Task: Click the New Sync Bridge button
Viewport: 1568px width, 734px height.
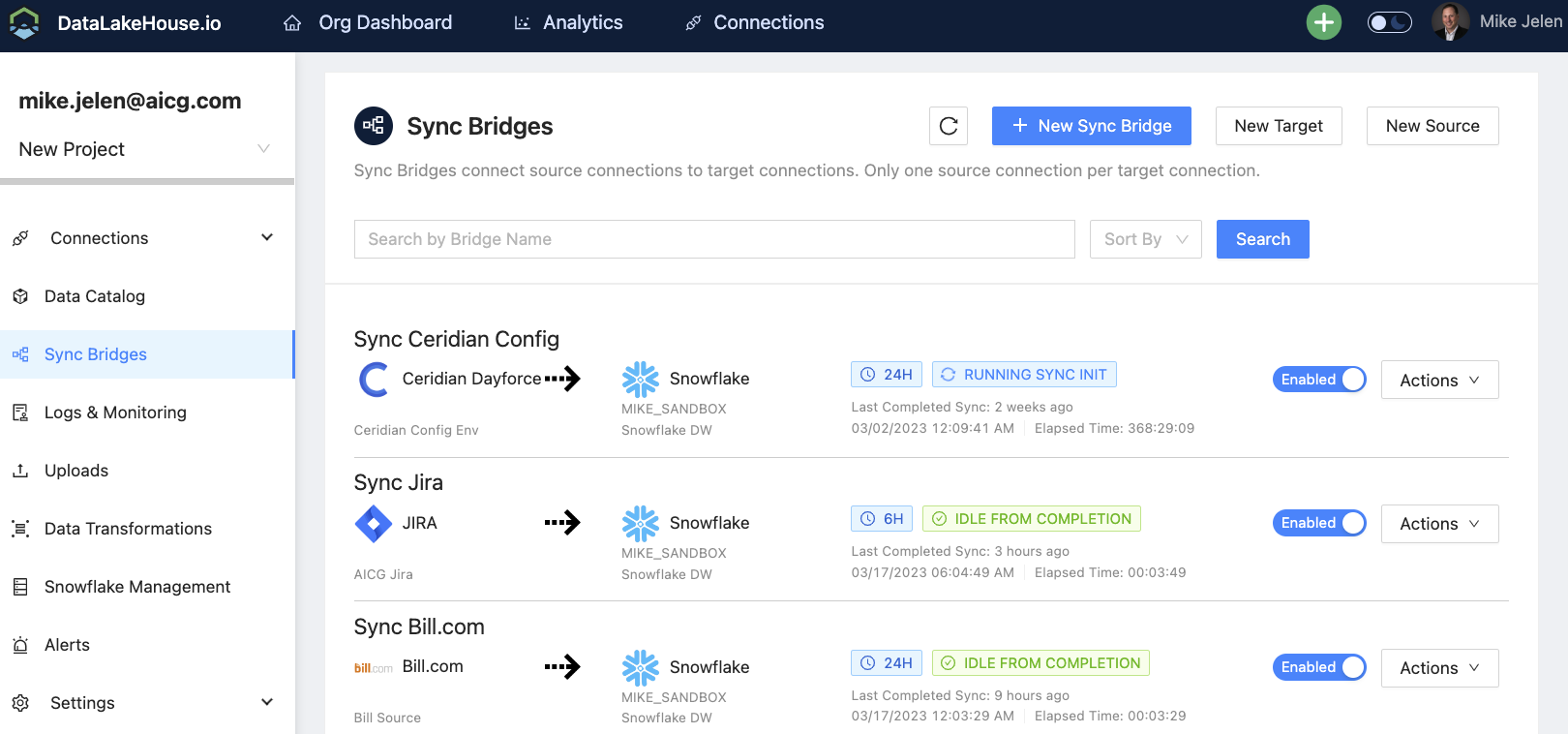Action: [x=1091, y=126]
